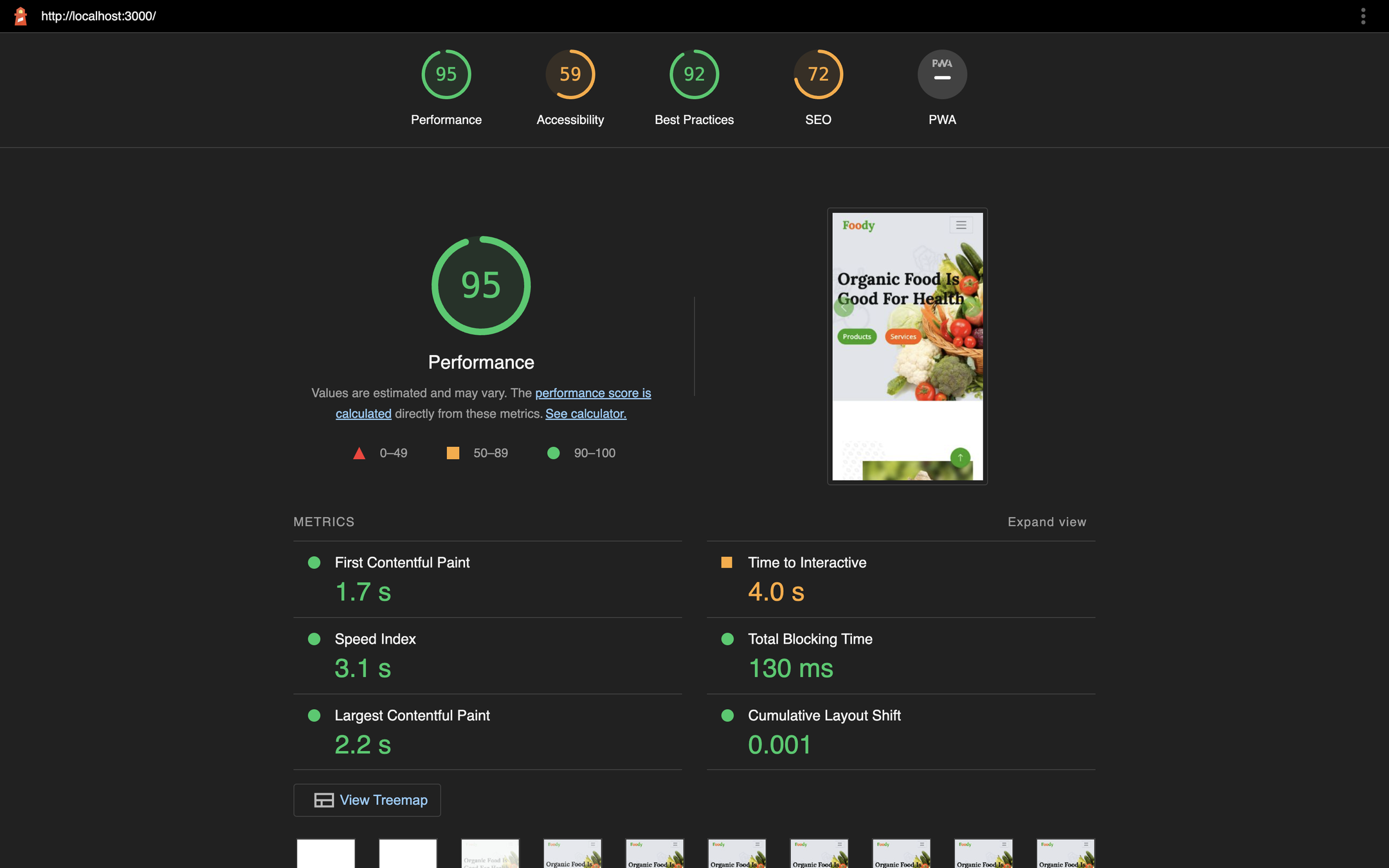Viewport: 1389px width, 868px height.
Task: Expand the First Contentful Paint metric
Action: click(402, 563)
